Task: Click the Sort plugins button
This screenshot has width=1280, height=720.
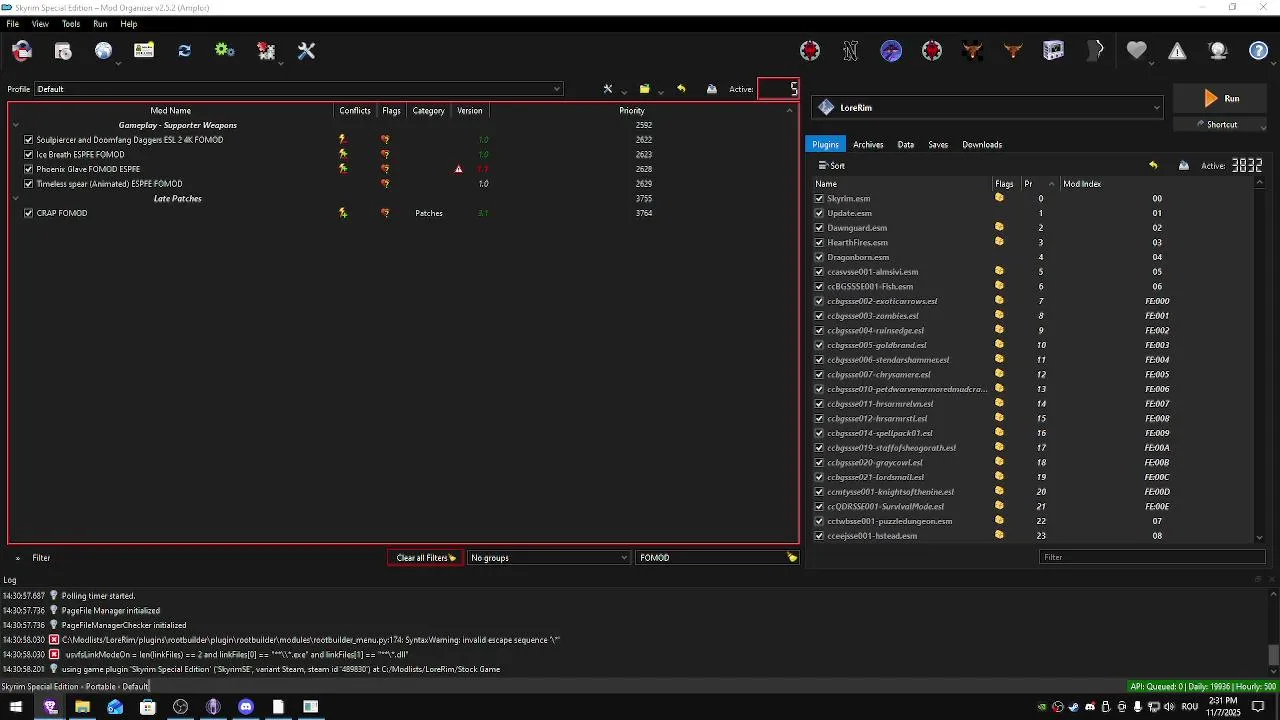Action: click(832, 165)
